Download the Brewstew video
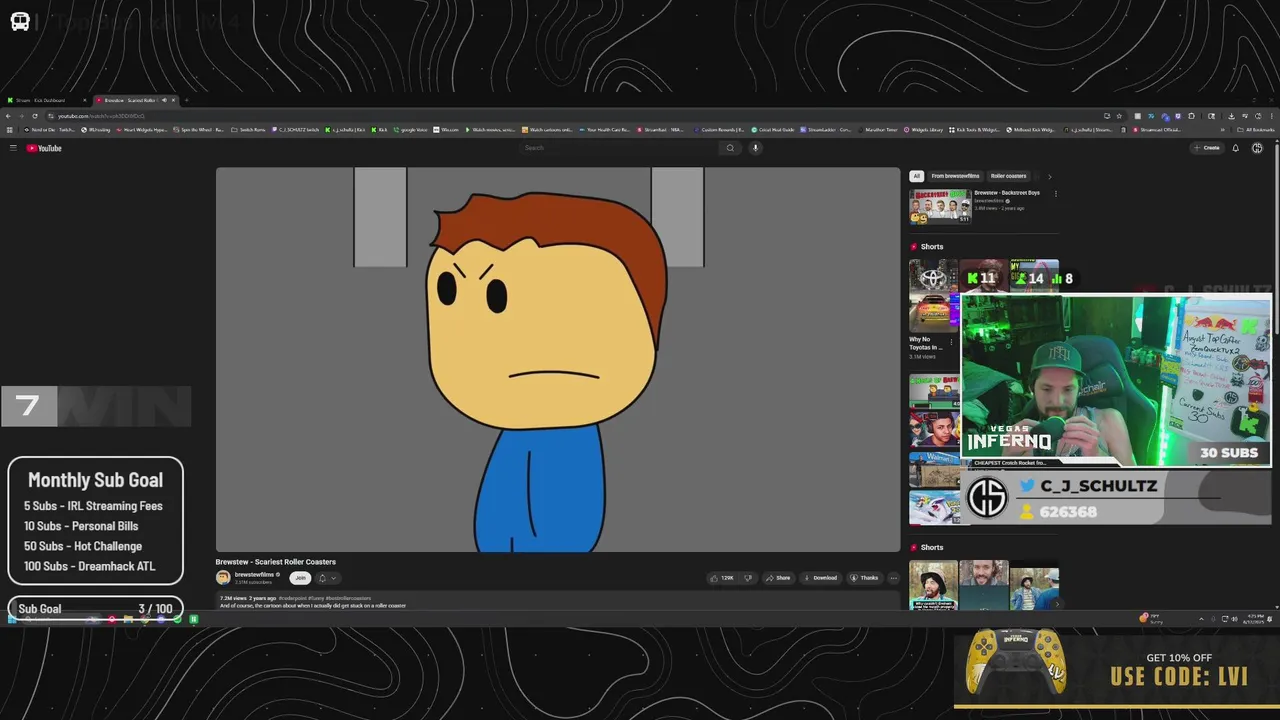The width and height of the screenshot is (1280, 720). point(820,577)
